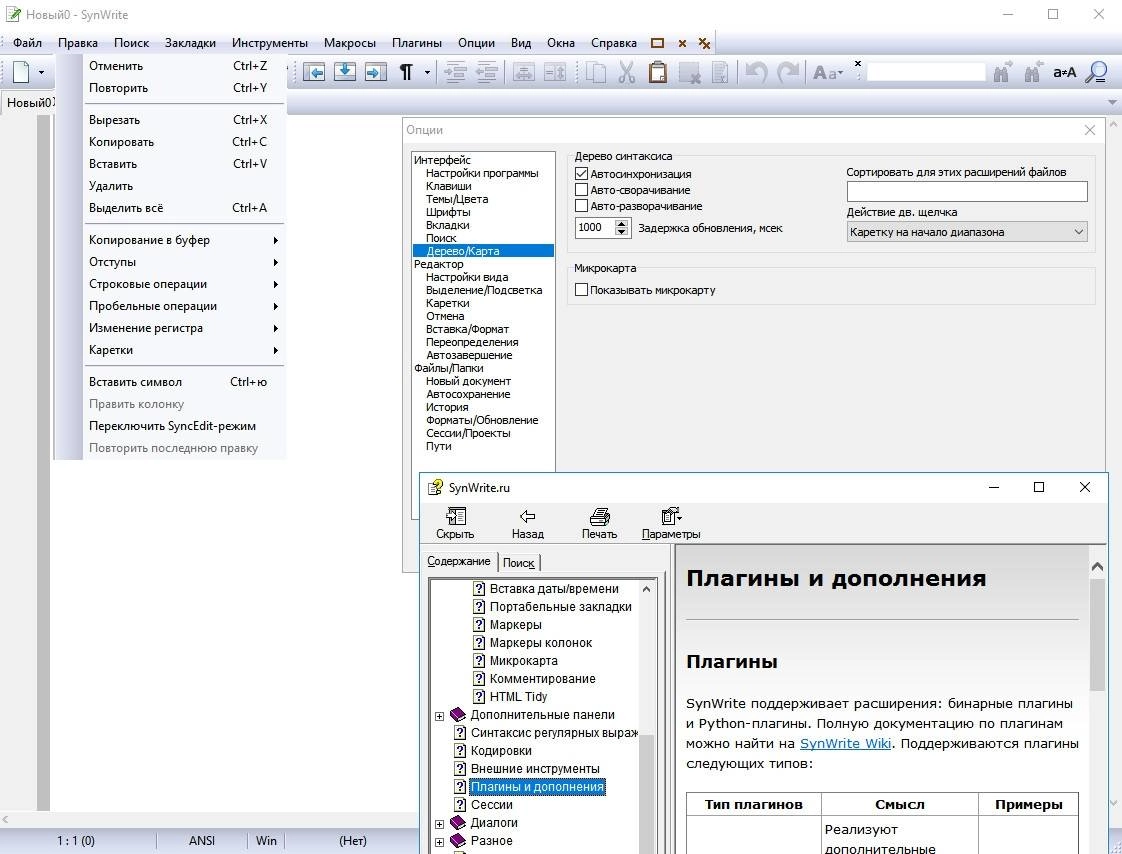Open the Справка menu
1122x854 pixels.
pyautogui.click(x=613, y=43)
